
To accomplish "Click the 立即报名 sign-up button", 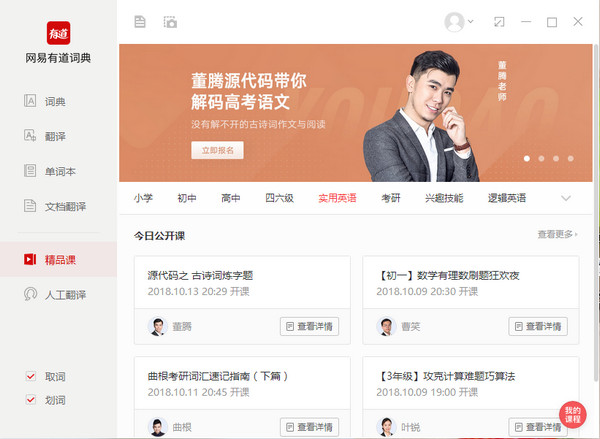I will [x=217, y=150].
